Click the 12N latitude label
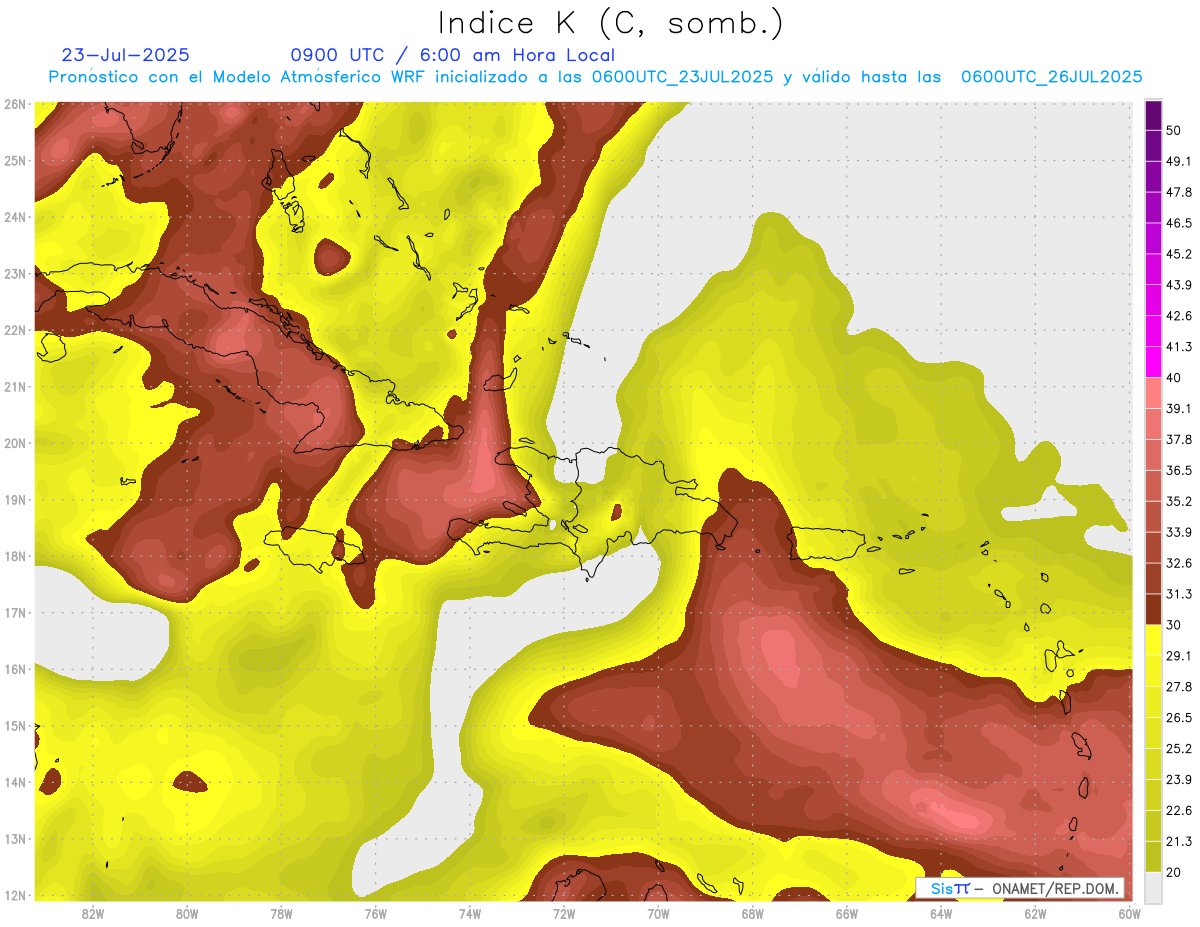 14,895
